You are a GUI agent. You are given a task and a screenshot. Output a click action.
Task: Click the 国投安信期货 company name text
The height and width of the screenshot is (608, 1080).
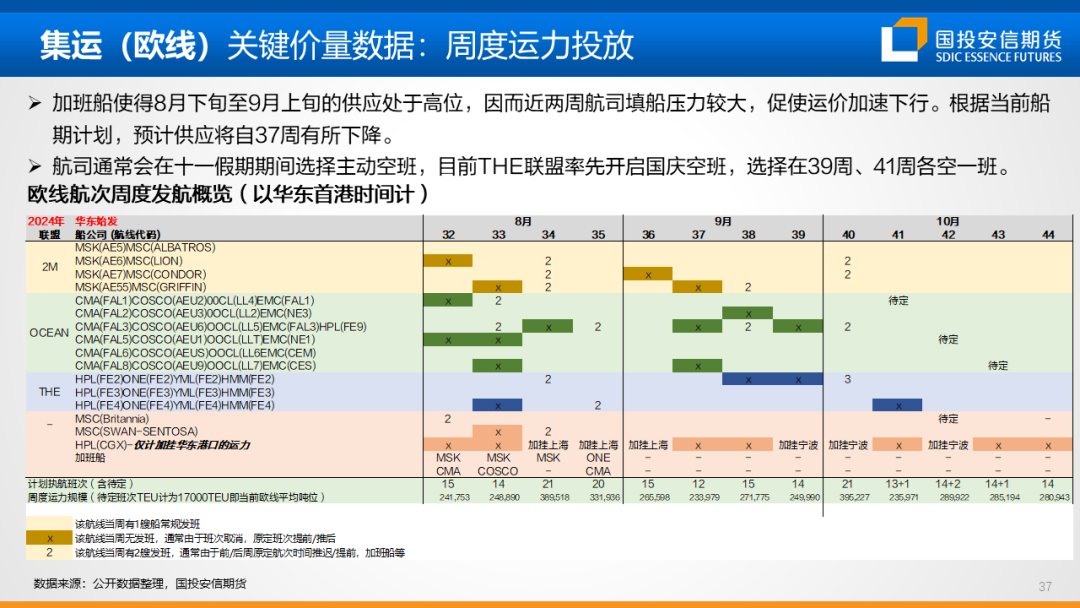click(998, 39)
